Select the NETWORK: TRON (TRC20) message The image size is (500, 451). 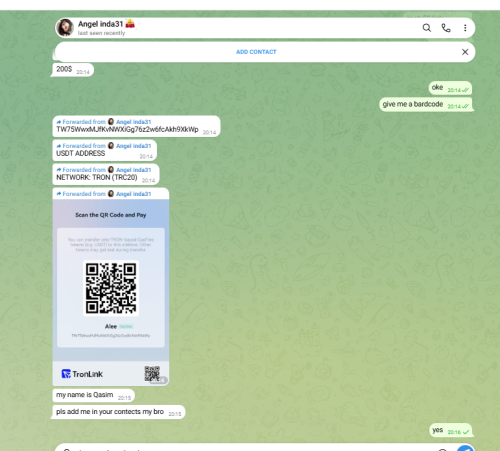click(106, 174)
